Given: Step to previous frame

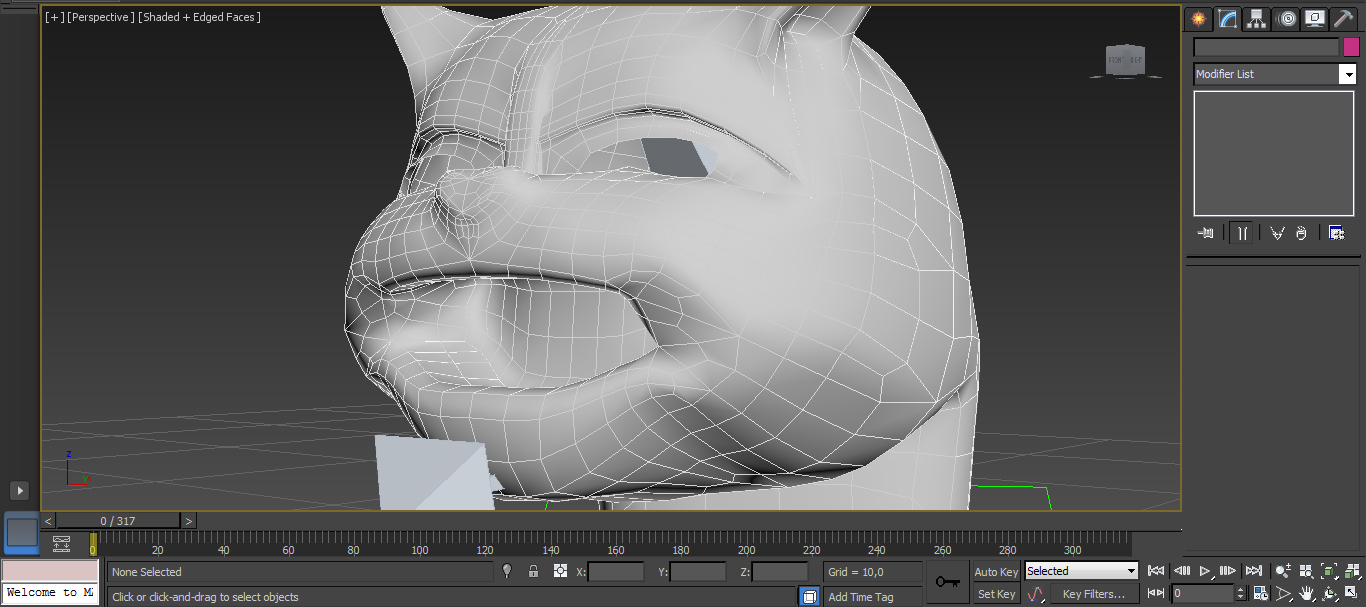Looking at the screenshot, I should point(1181,571).
